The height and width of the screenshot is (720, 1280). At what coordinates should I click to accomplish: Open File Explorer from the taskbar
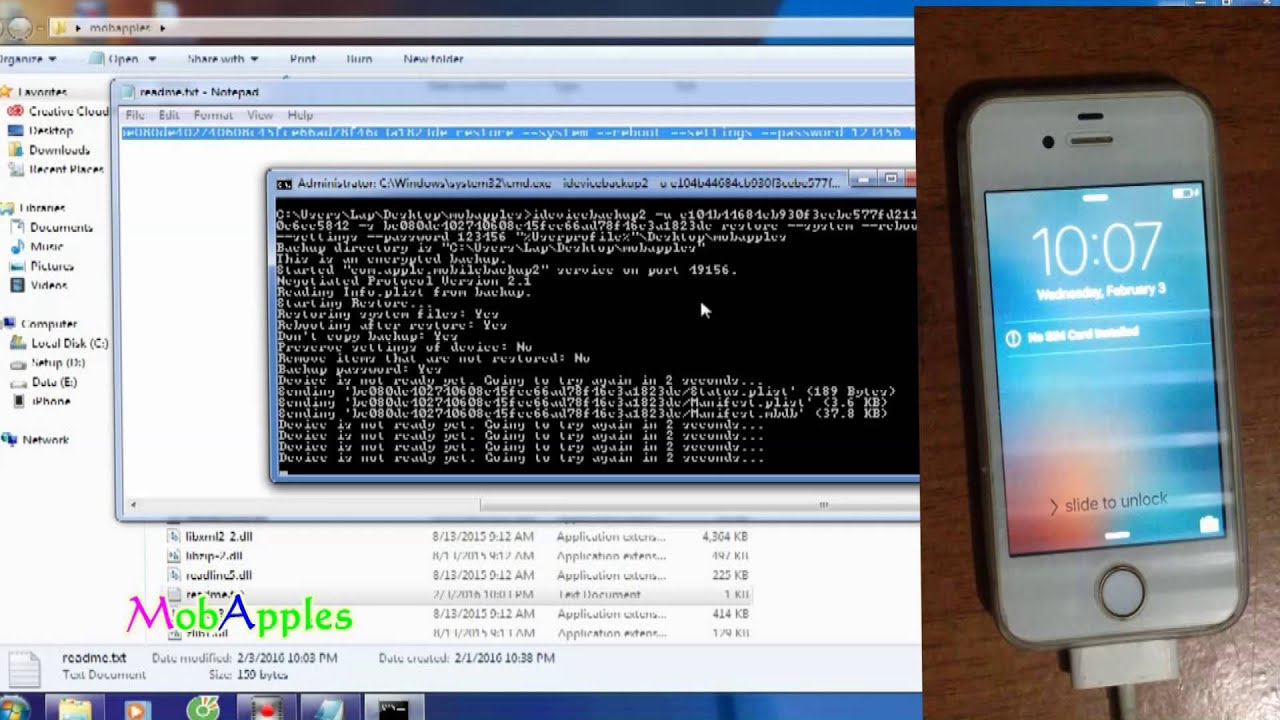75,709
